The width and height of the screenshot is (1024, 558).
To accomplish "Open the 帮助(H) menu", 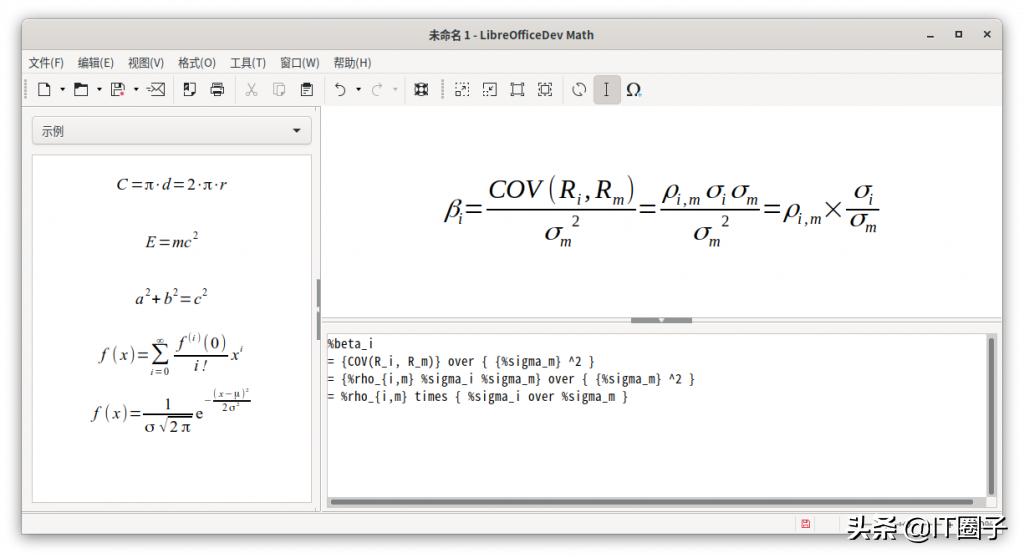I will (352, 63).
